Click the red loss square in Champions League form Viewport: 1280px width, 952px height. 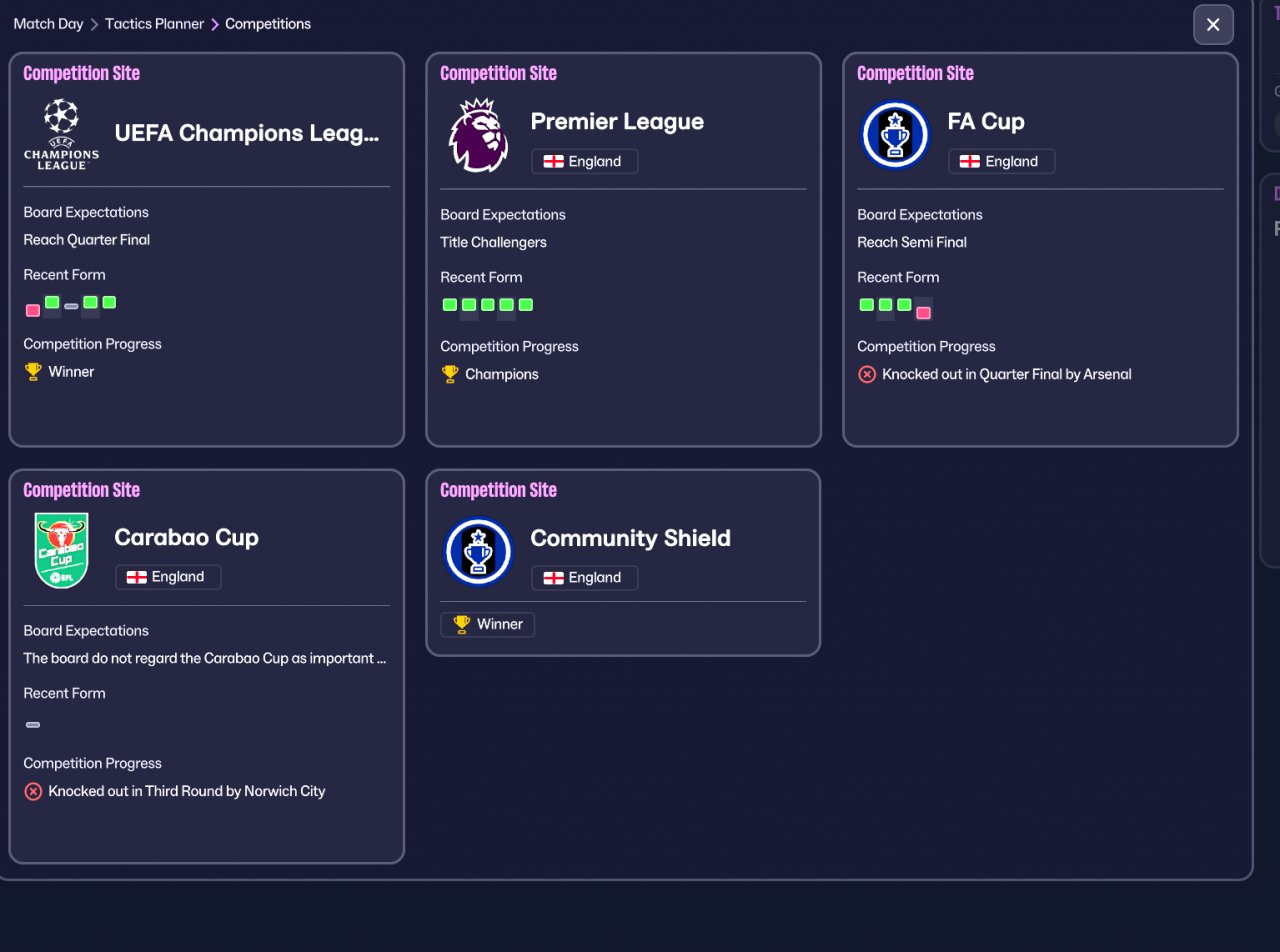pos(33,310)
